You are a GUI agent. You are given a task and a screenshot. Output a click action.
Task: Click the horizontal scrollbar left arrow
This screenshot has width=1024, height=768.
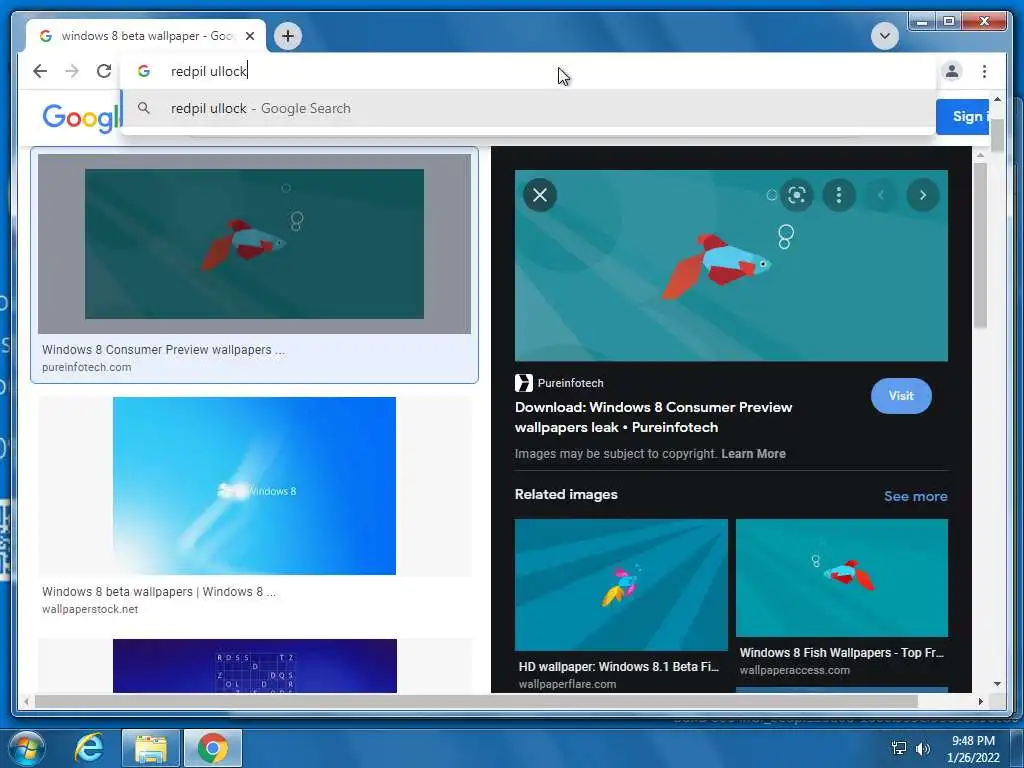pos(25,701)
